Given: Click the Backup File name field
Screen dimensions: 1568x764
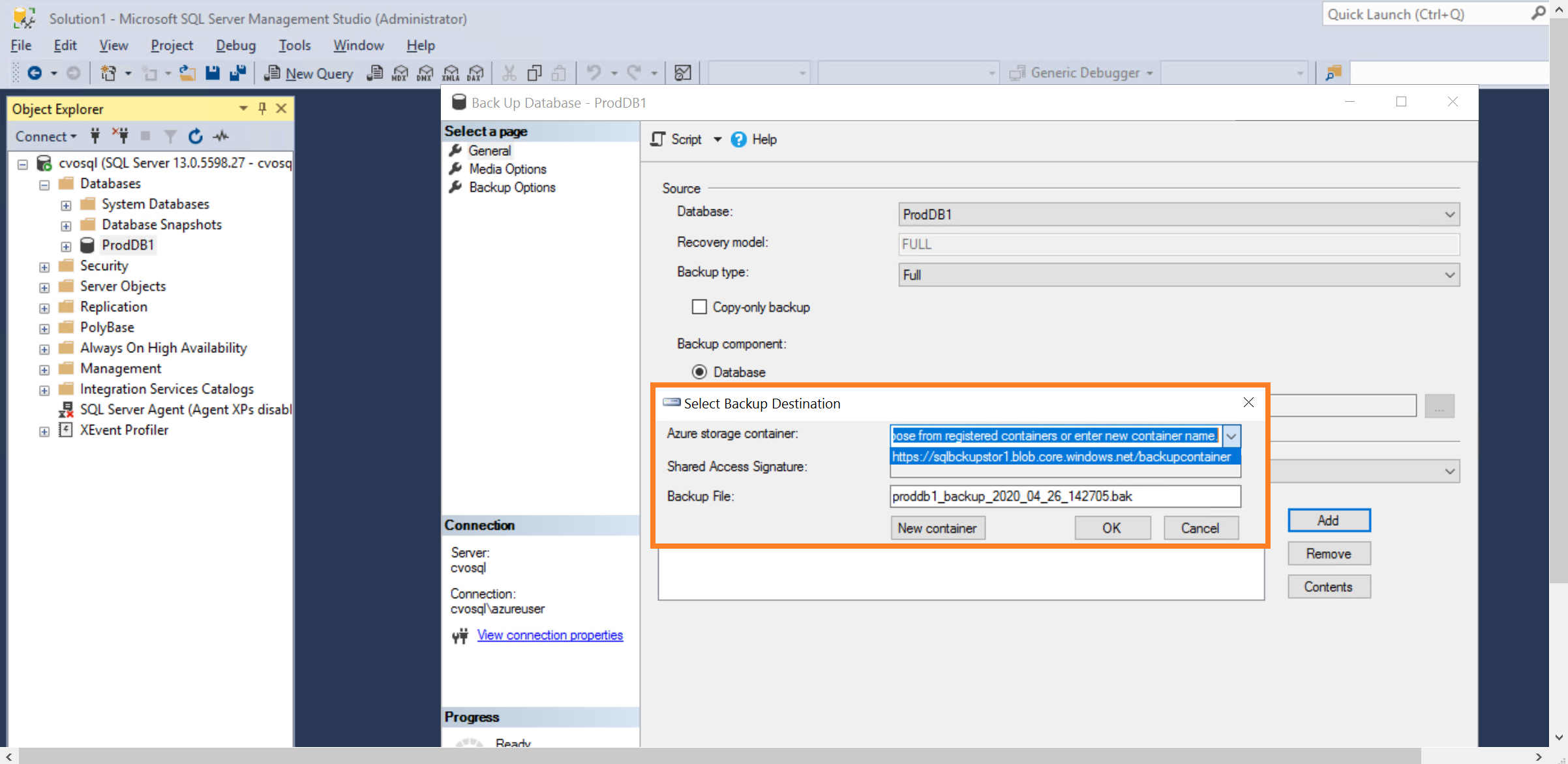Looking at the screenshot, I should click(1065, 497).
